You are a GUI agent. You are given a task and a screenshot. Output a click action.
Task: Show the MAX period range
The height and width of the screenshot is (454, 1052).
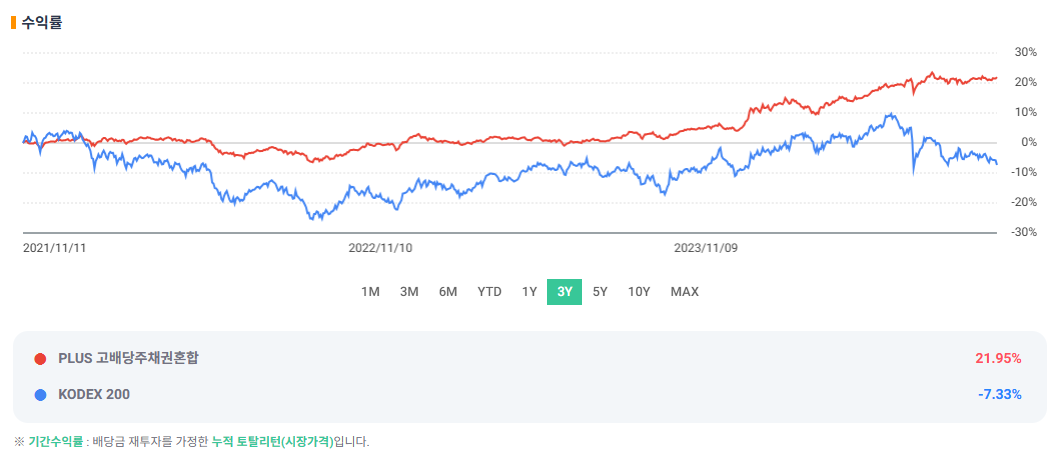[684, 292]
